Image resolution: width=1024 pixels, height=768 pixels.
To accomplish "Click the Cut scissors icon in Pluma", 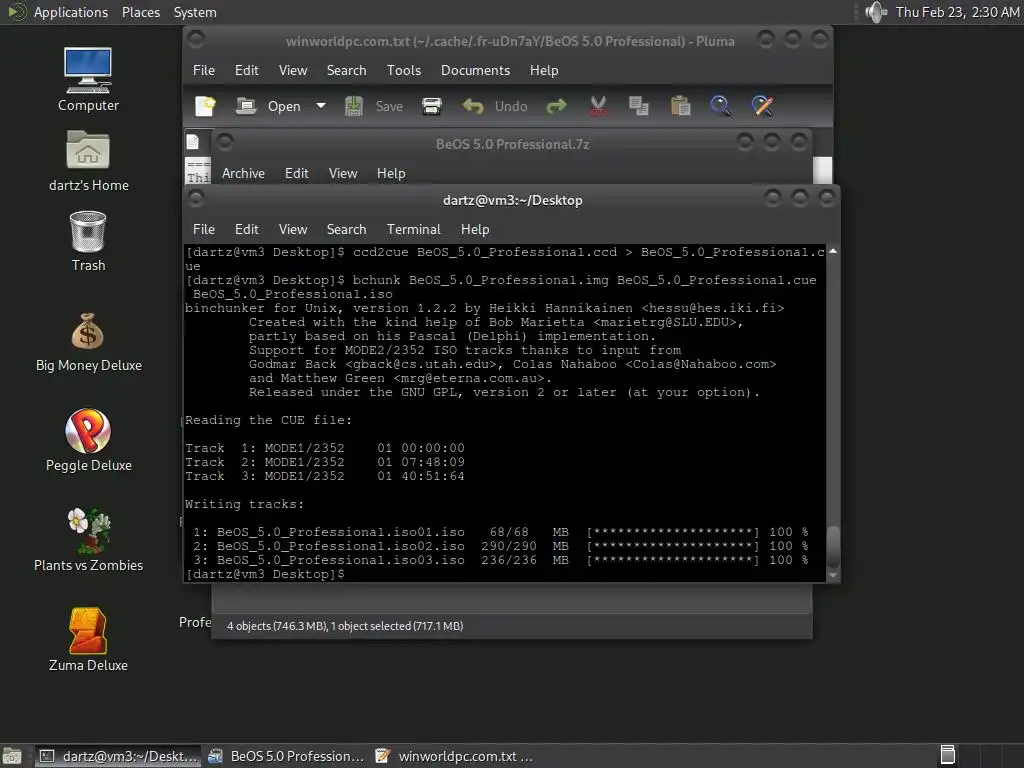I will click(598, 106).
